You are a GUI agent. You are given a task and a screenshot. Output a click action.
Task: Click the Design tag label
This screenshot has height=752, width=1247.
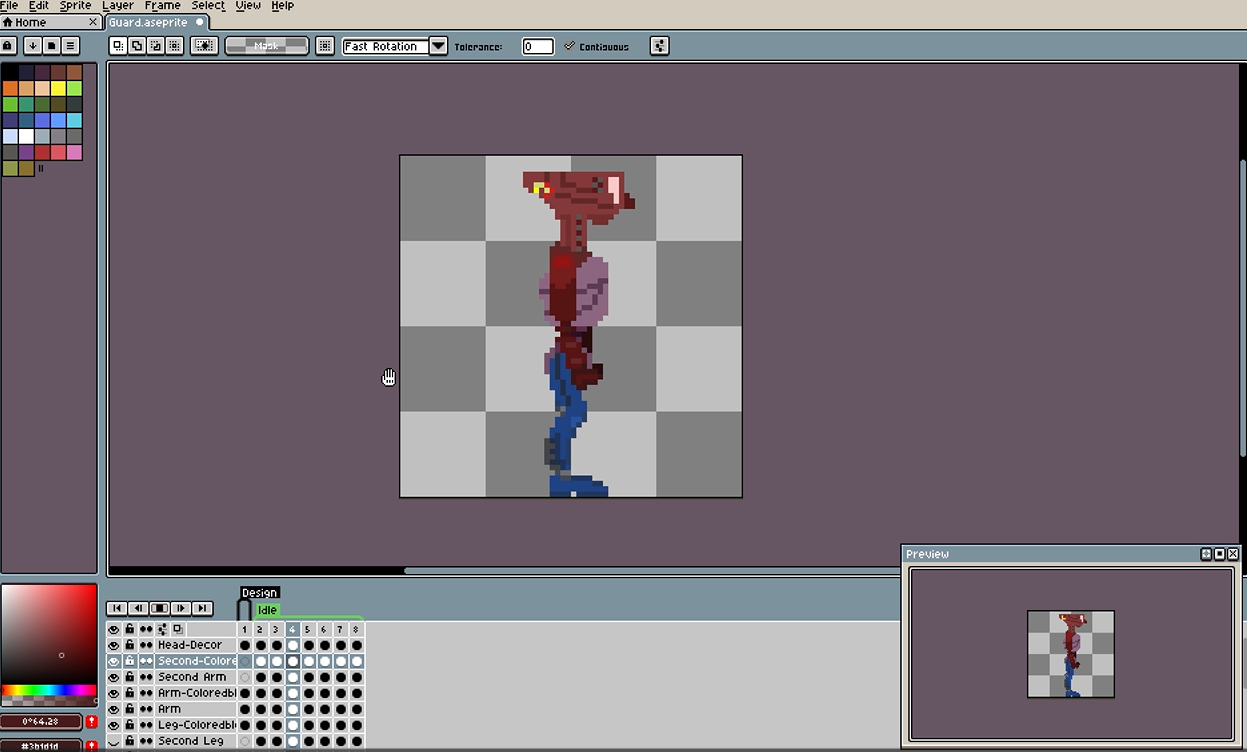coord(259,593)
